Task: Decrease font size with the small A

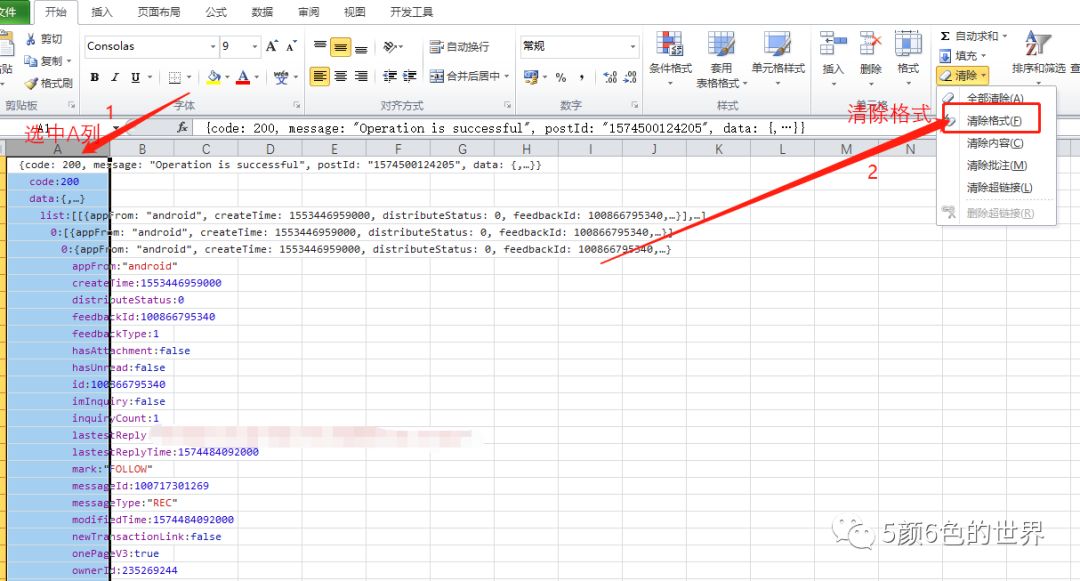Action: pos(291,46)
